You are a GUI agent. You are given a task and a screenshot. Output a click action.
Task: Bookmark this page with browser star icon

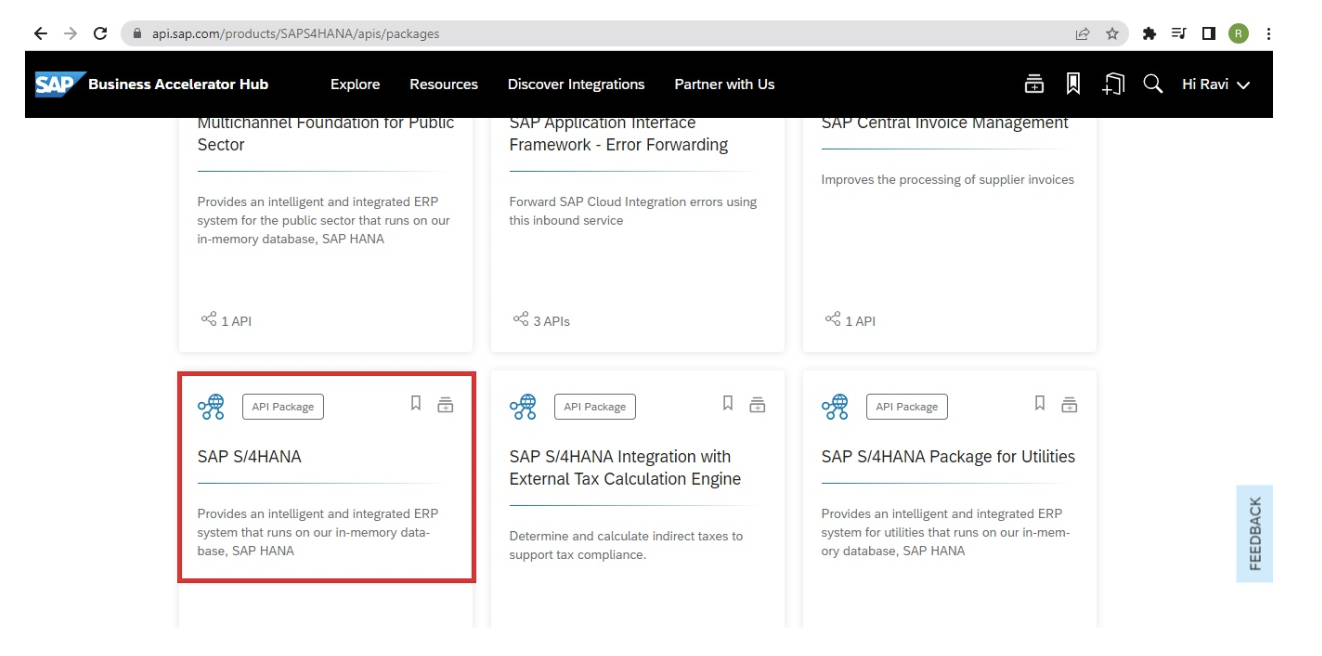(1112, 33)
